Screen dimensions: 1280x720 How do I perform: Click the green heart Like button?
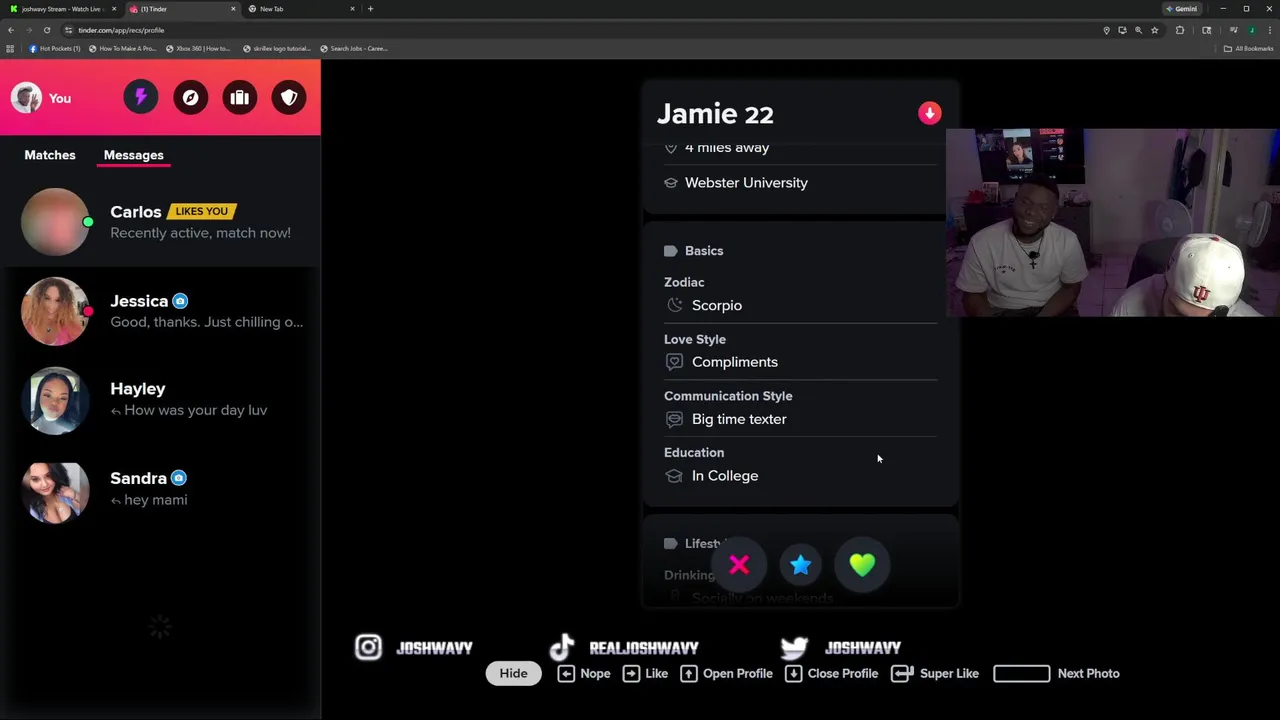pyautogui.click(x=862, y=565)
